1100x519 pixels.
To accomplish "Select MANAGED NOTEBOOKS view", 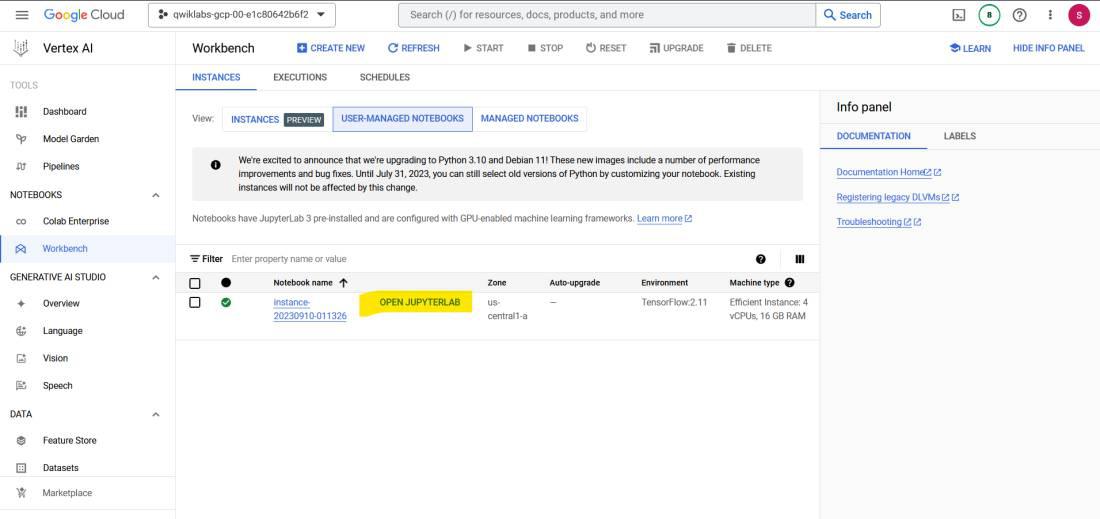I will coord(530,119).
